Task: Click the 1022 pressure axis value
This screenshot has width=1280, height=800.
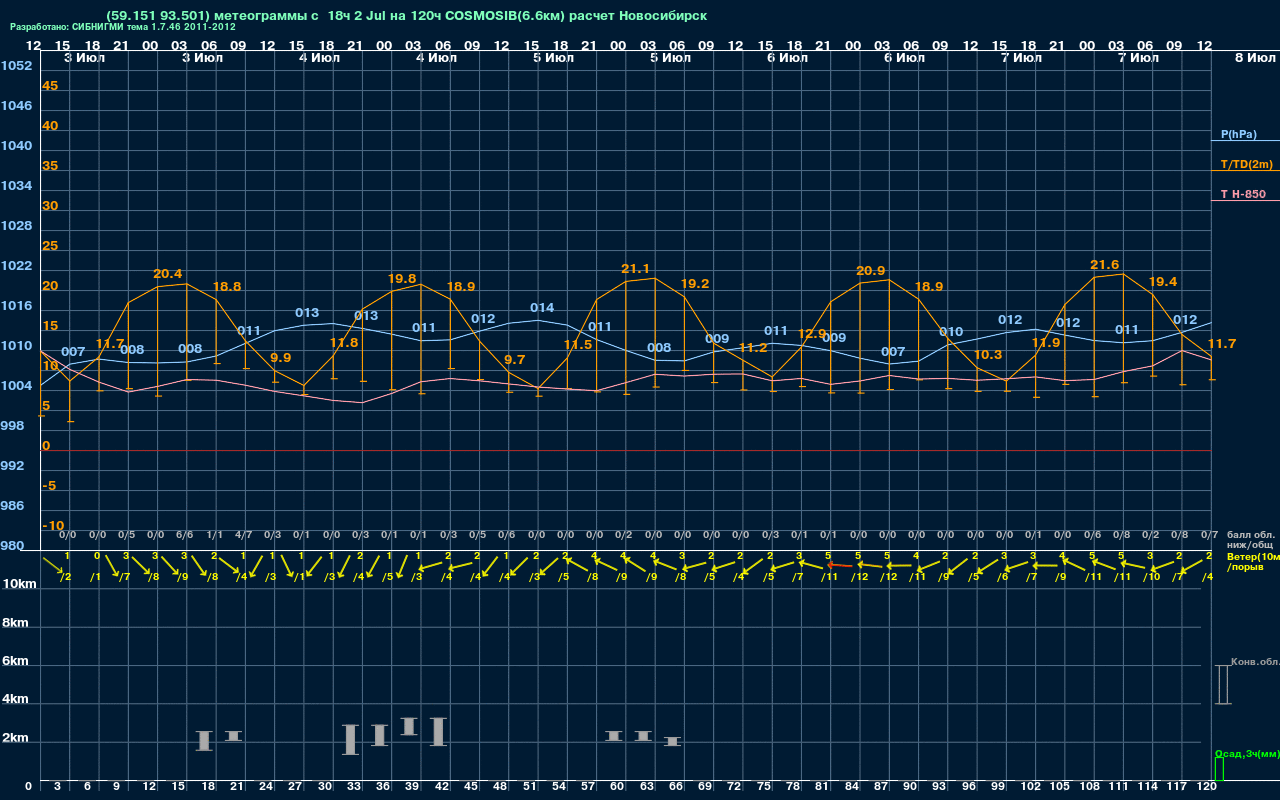Action: [16, 266]
